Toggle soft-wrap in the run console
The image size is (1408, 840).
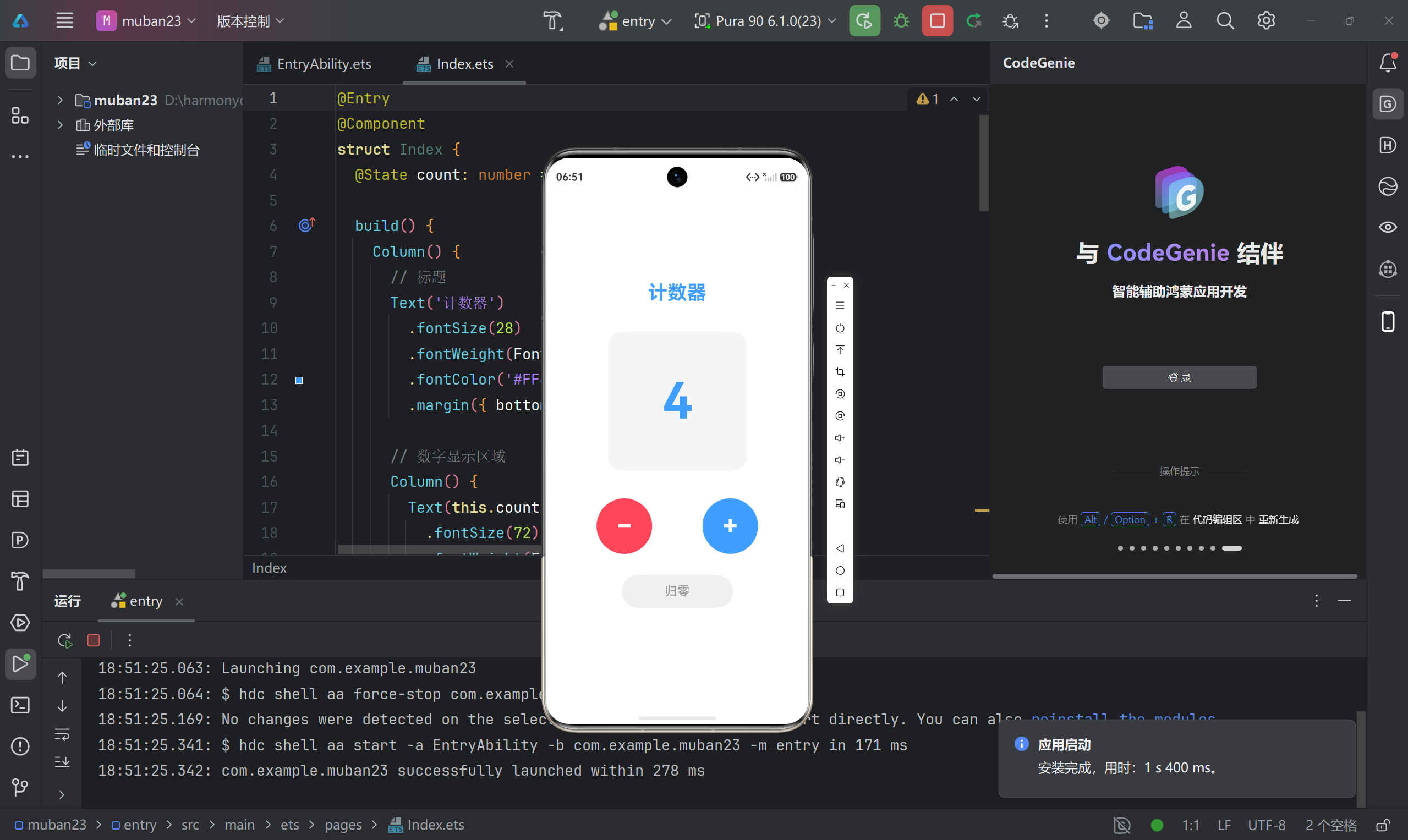coord(62,735)
